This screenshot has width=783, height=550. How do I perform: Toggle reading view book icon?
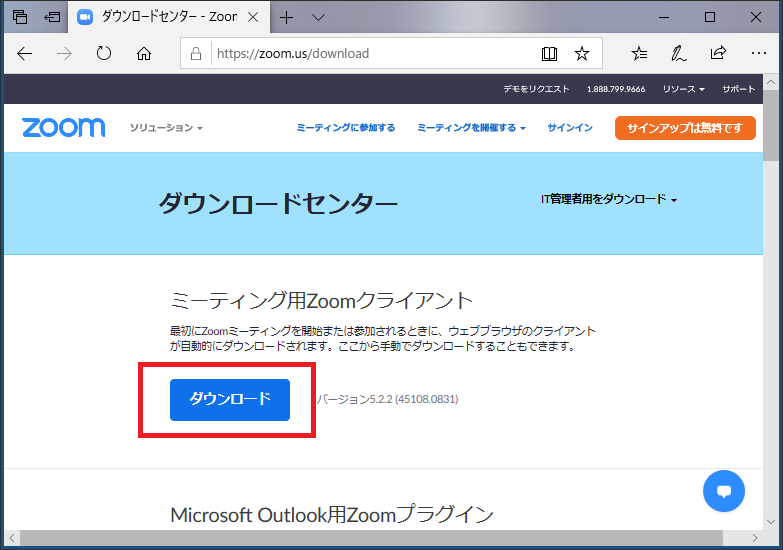[549, 53]
